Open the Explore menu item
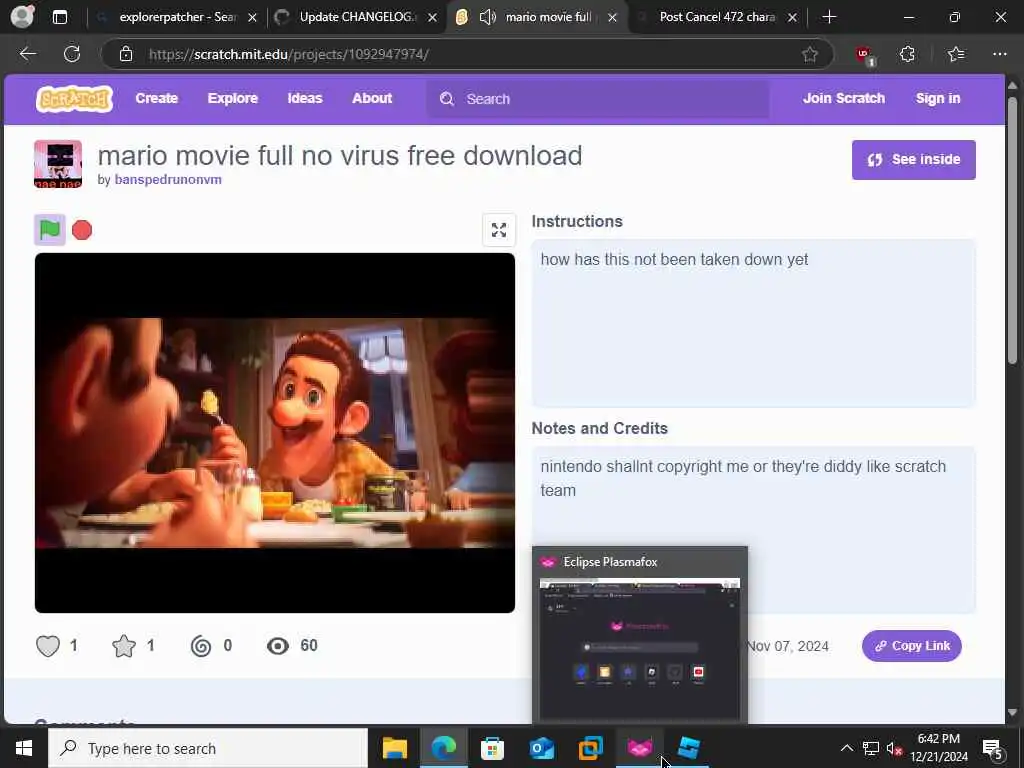This screenshot has height=768, width=1024. click(x=232, y=99)
